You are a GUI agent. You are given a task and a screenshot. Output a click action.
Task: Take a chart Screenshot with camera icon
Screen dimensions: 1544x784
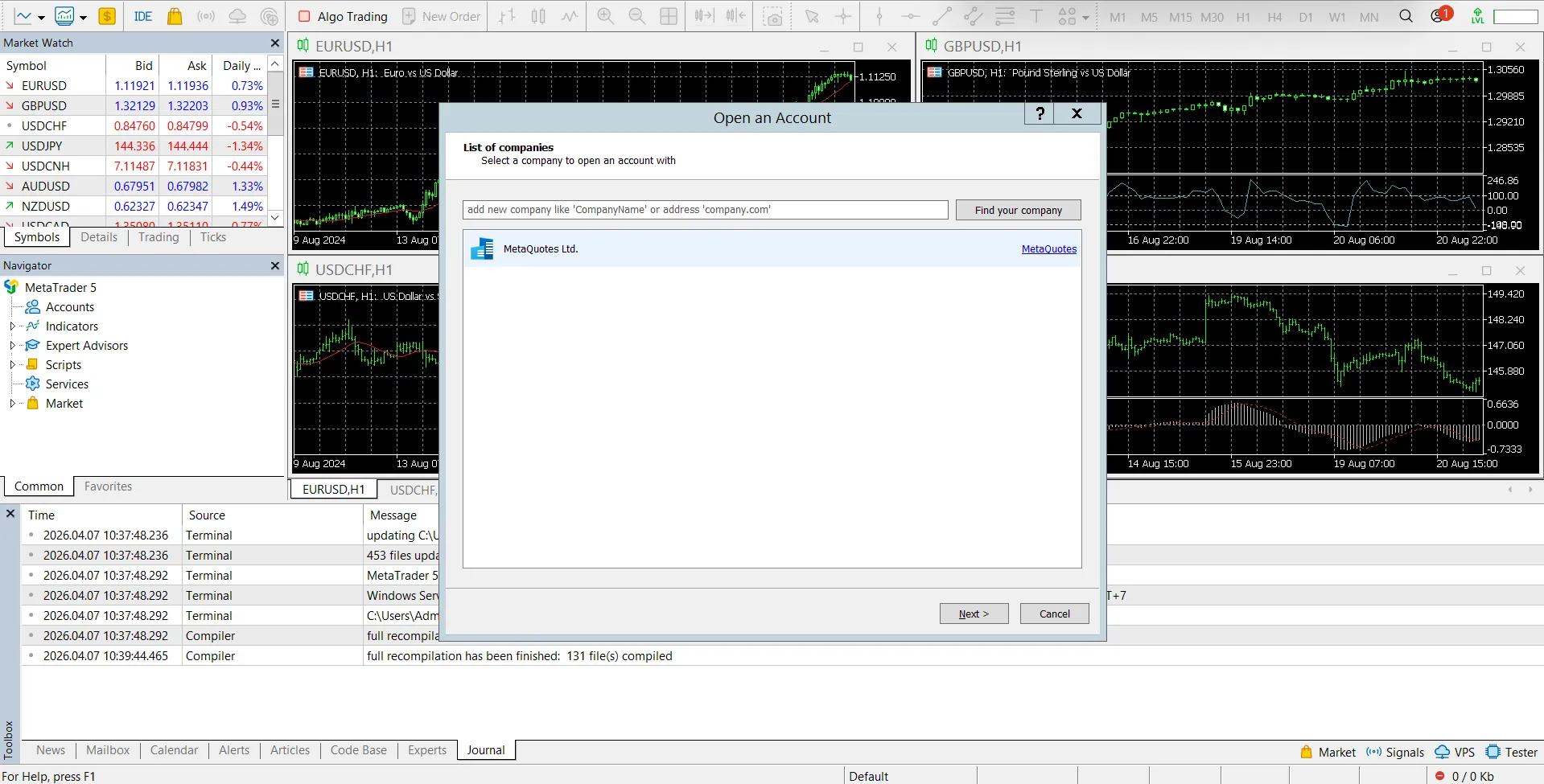(773, 15)
